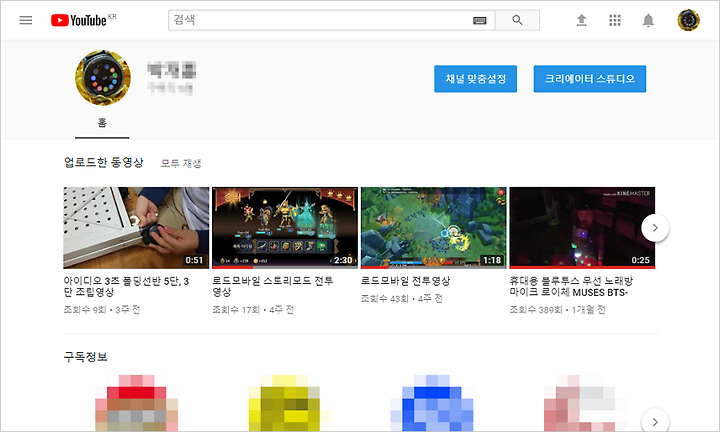Open the video upload icon
The height and width of the screenshot is (432, 720).
pos(581,20)
